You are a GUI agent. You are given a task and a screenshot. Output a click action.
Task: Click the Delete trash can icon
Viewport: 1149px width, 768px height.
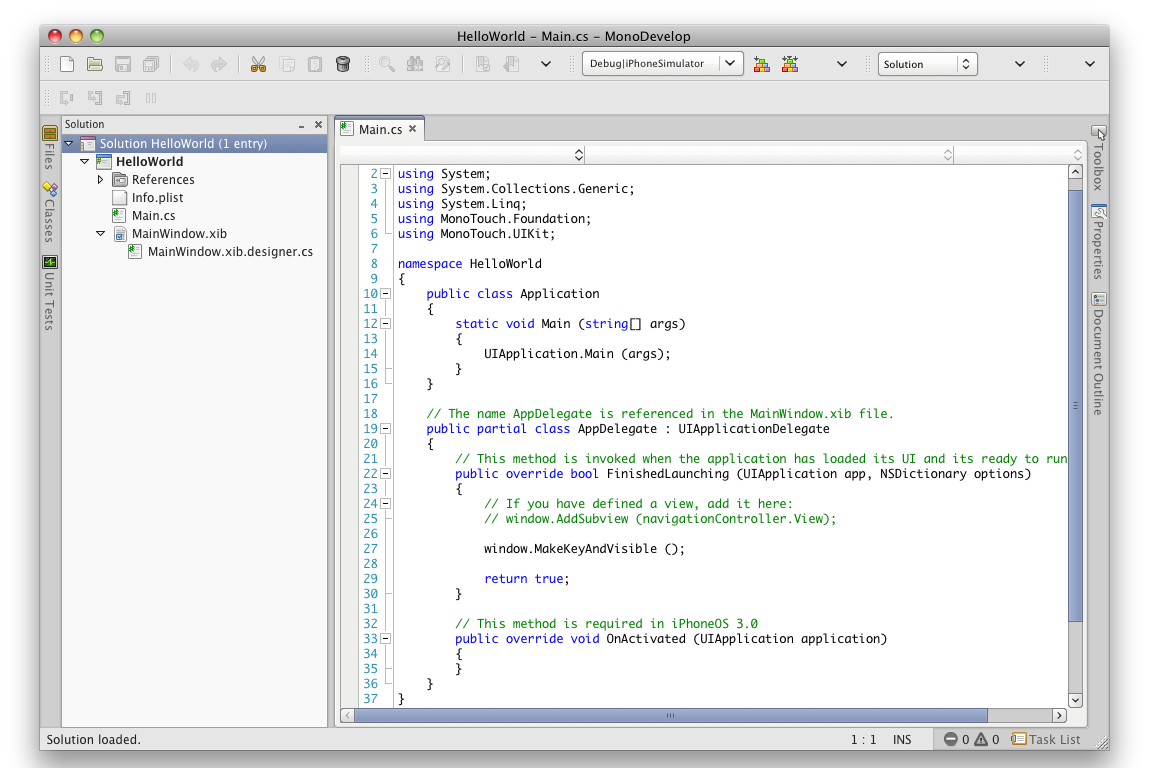tap(342, 64)
